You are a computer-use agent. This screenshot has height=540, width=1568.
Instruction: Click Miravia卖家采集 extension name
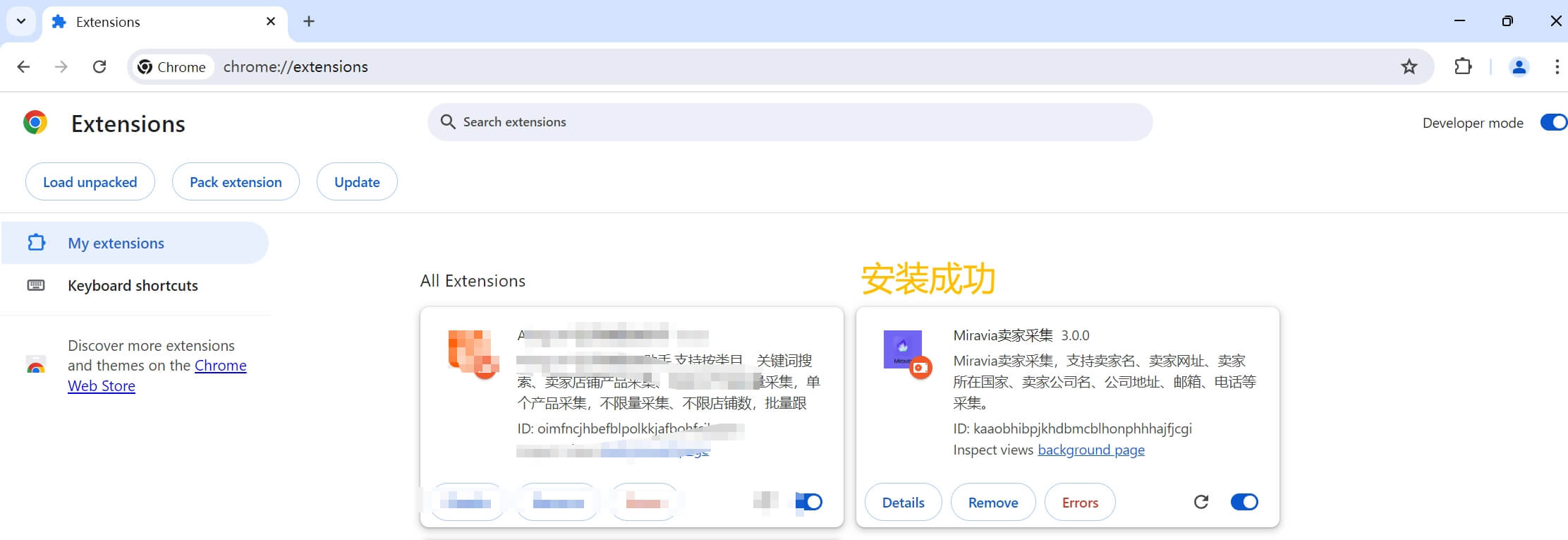pyautogui.click(x=1003, y=335)
